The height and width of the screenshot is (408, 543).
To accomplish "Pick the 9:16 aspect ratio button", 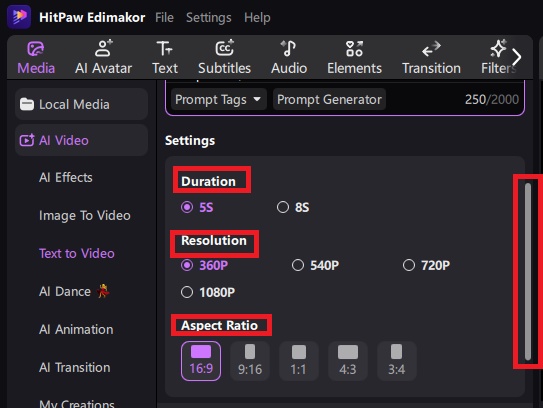I will [250, 361].
